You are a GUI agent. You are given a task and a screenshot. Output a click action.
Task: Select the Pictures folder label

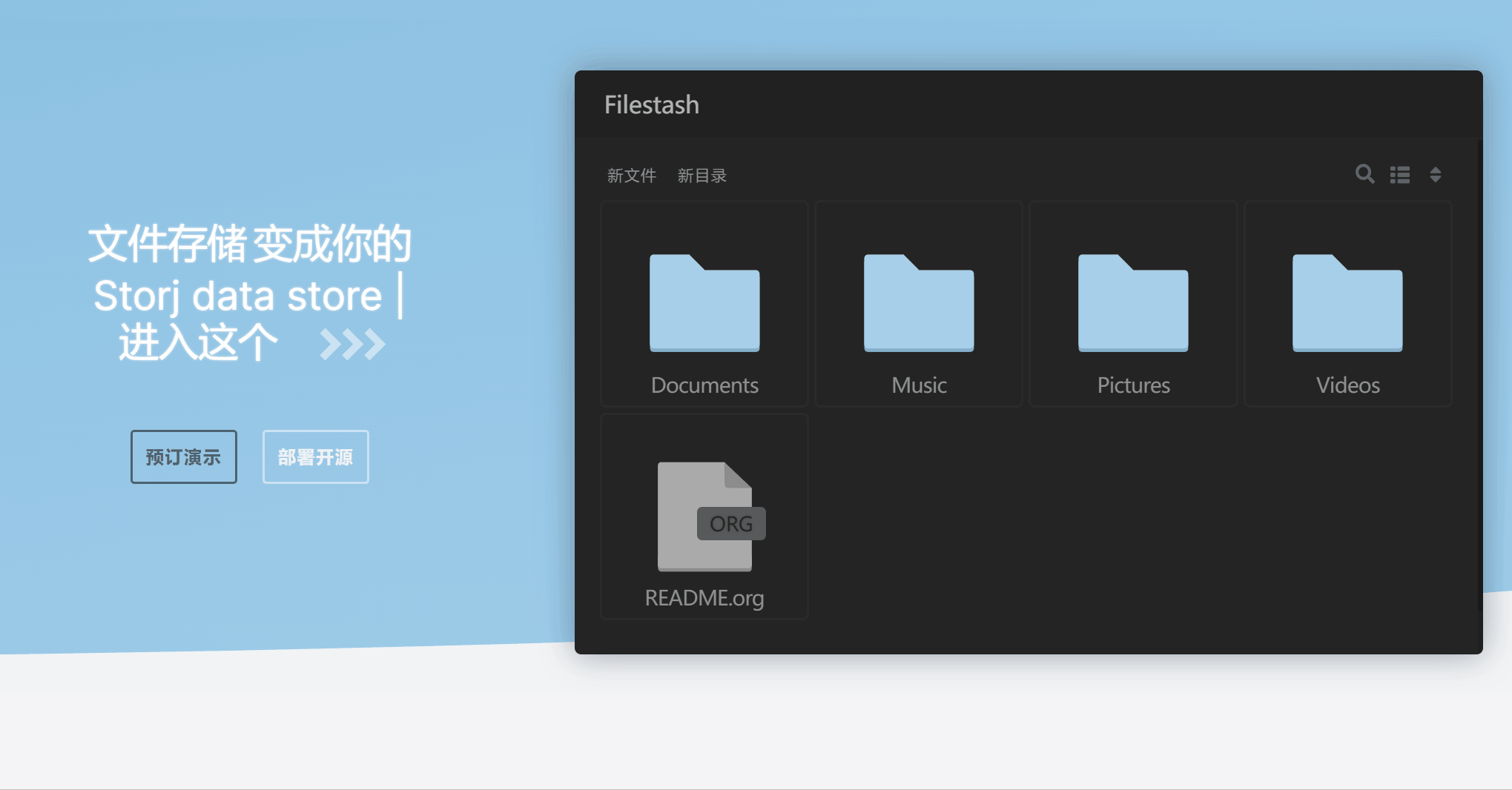[1133, 385]
